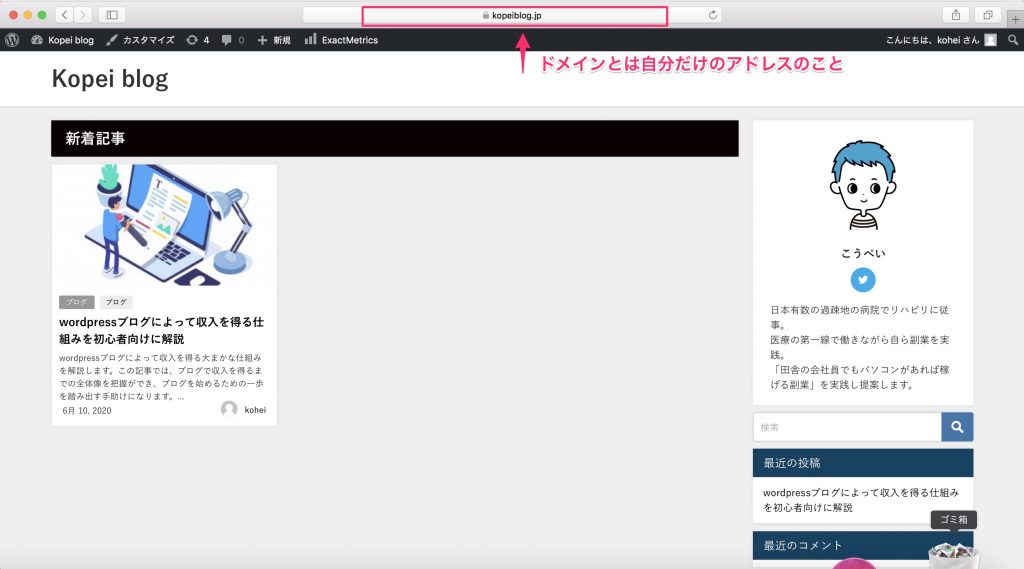The height and width of the screenshot is (569, 1024).
Task: Reload the page using the refresh icon
Action: point(712,15)
